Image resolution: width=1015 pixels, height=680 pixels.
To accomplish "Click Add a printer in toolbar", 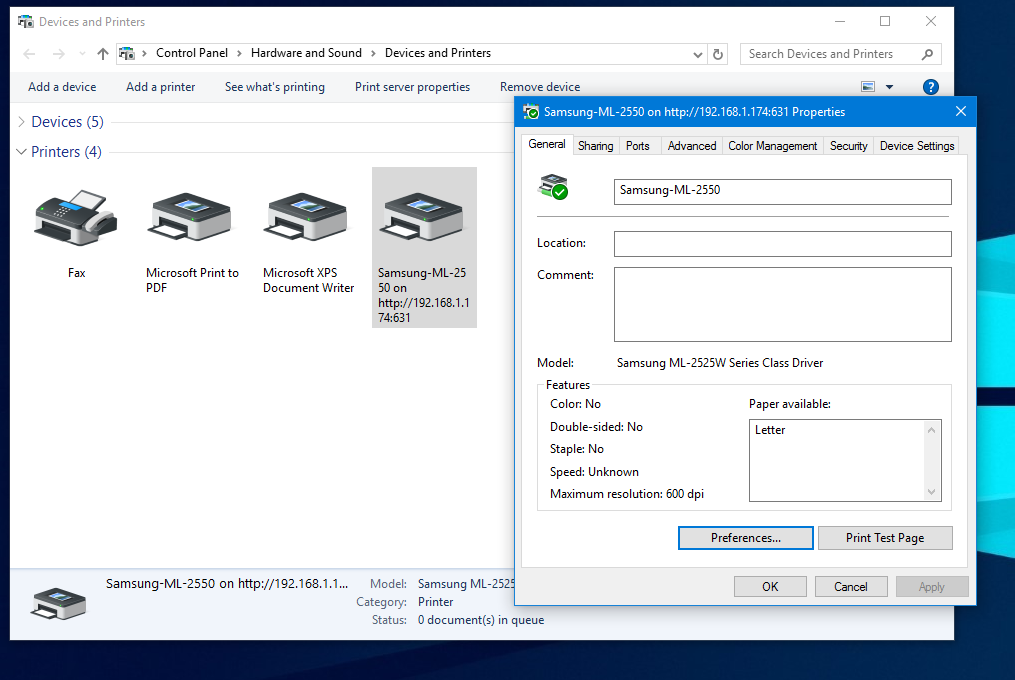I will tap(160, 87).
